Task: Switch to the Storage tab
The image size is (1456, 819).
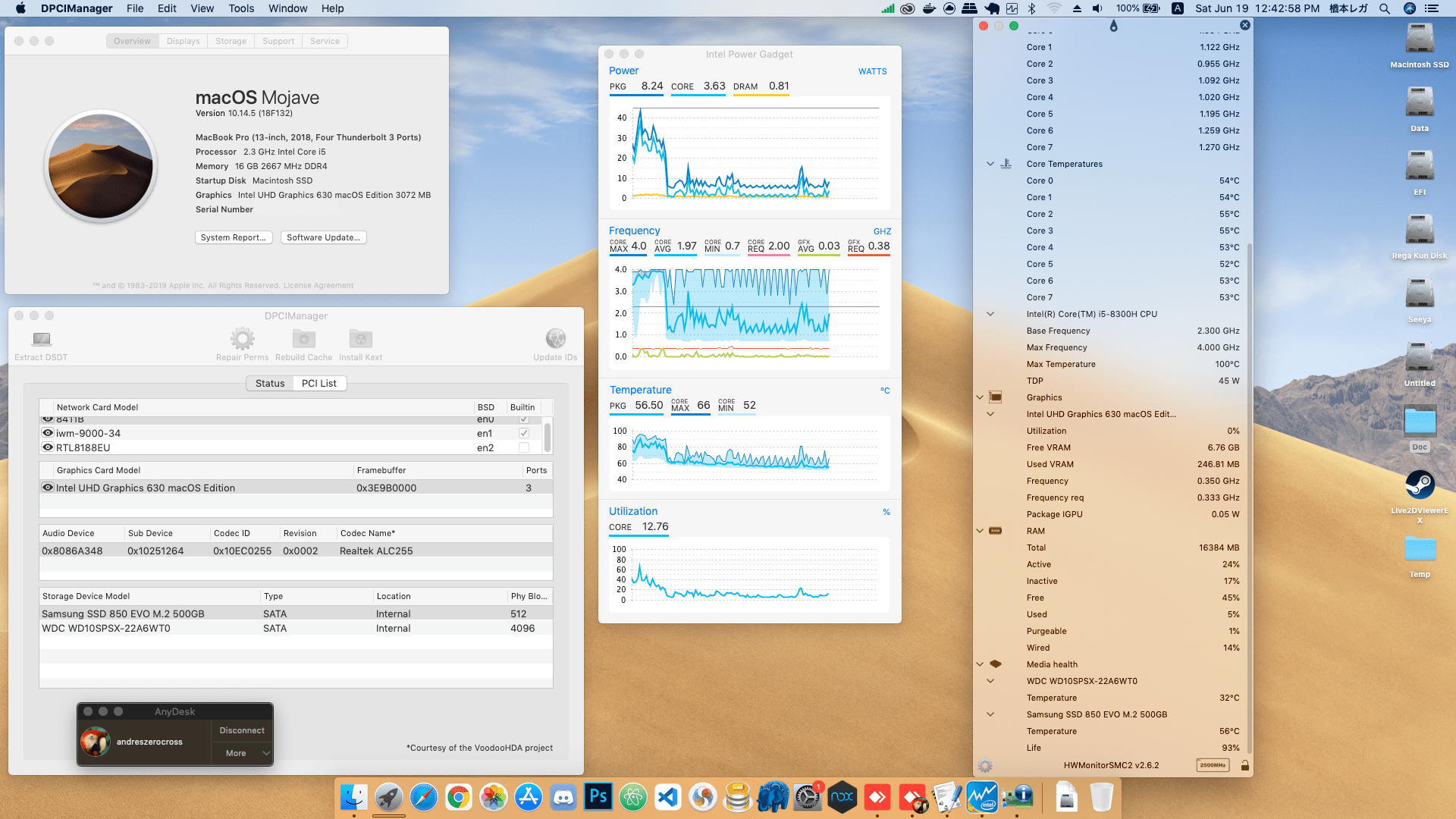Action: coord(231,41)
